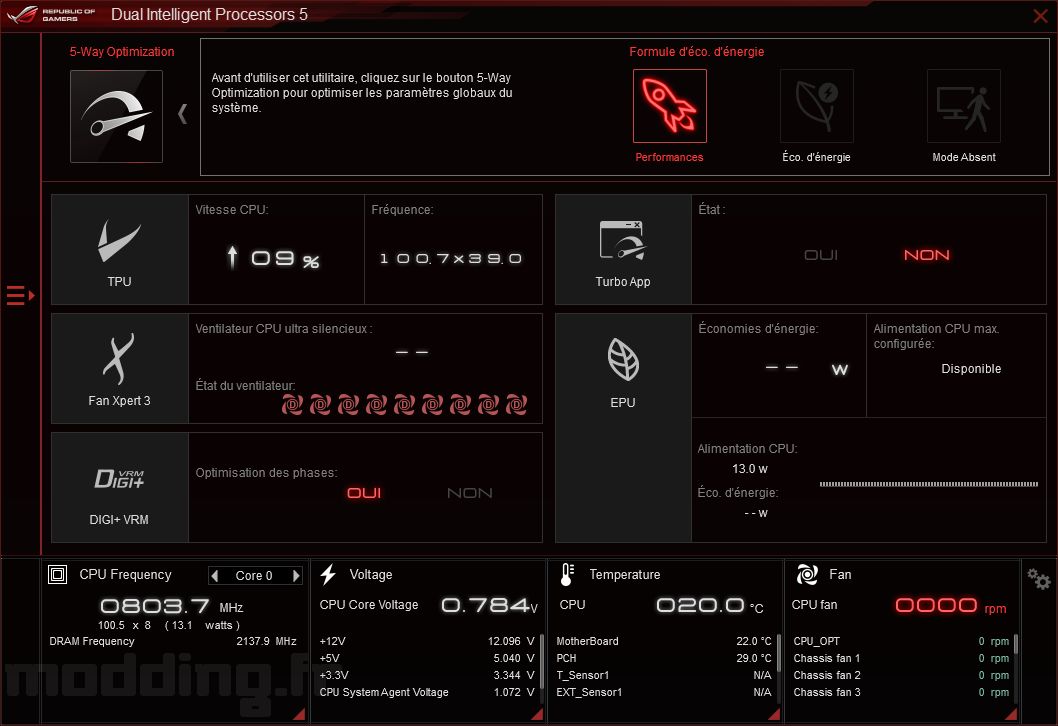This screenshot has height=726, width=1058.
Task: Expand the Voltage panel corner triangle
Action: pyautogui.click(x=537, y=714)
